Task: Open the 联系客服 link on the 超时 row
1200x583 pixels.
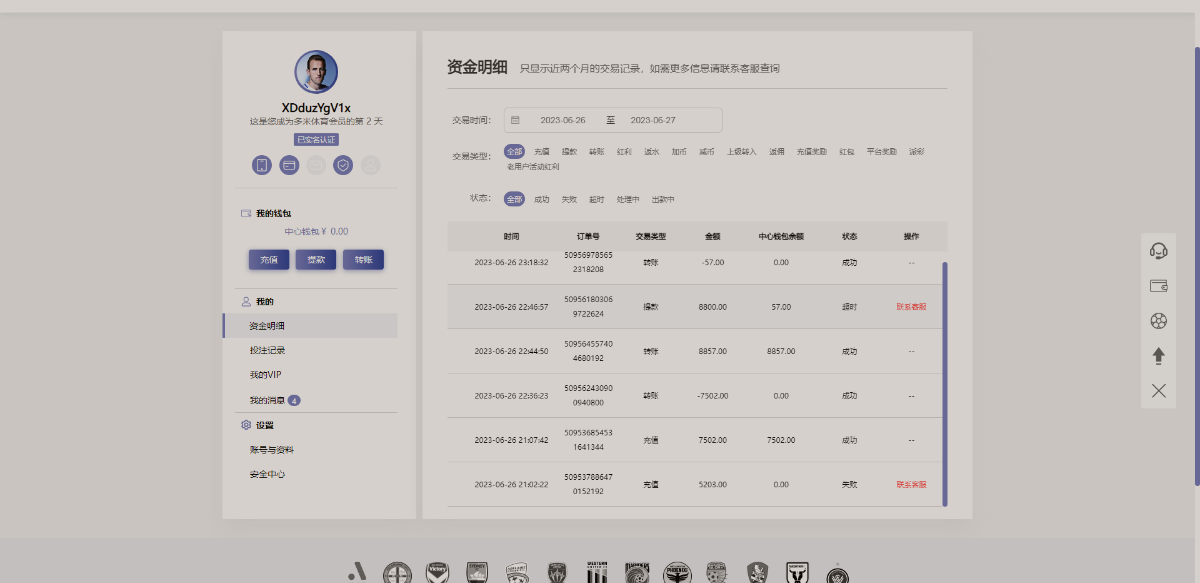Action: [x=909, y=307]
